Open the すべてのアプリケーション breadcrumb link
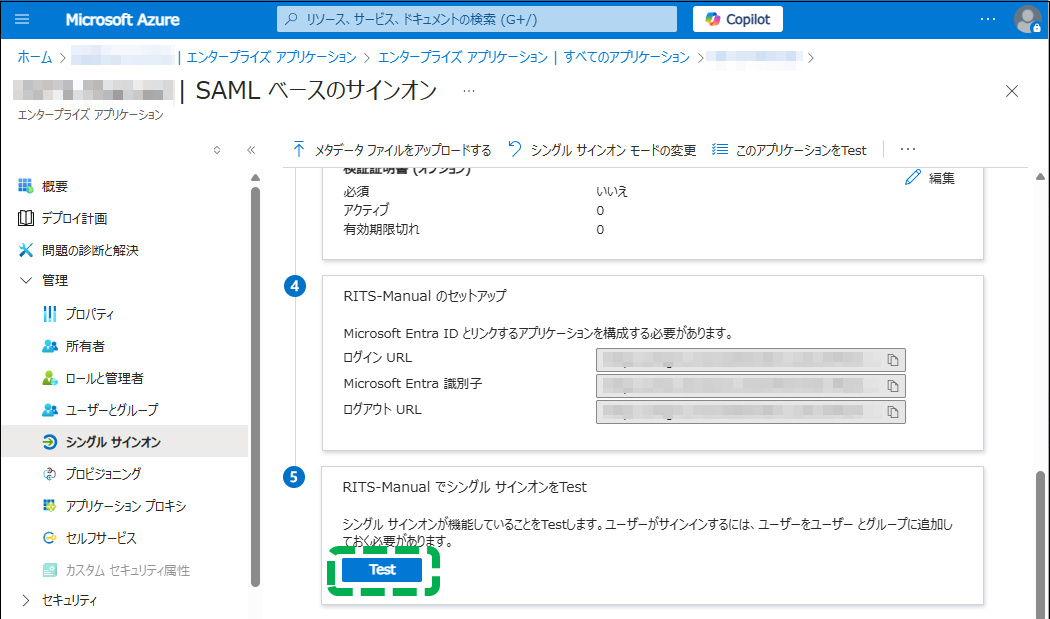The width and height of the screenshot is (1050, 619). coord(626,58)
